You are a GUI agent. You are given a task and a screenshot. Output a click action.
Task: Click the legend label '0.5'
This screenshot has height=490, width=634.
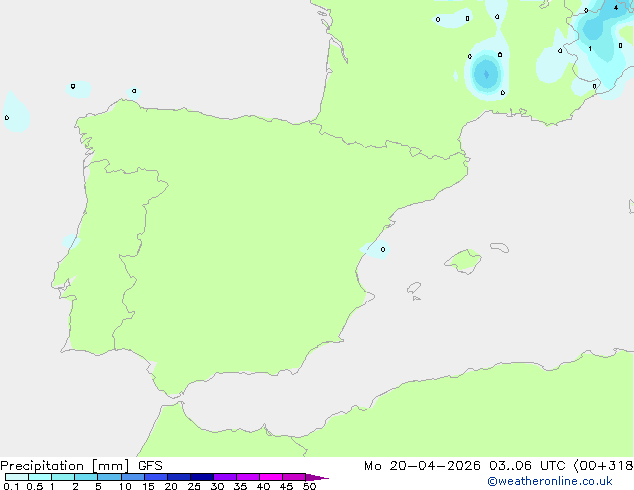click(35, 486)
